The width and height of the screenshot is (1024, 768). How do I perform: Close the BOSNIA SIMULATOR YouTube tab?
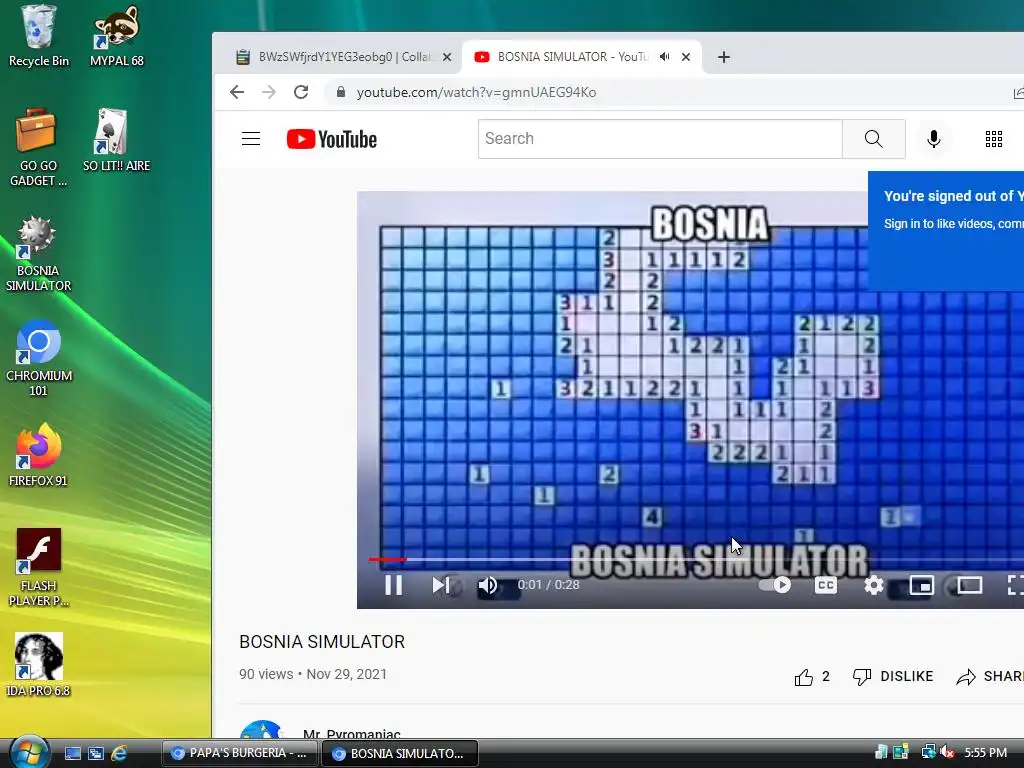pos(686,57)
